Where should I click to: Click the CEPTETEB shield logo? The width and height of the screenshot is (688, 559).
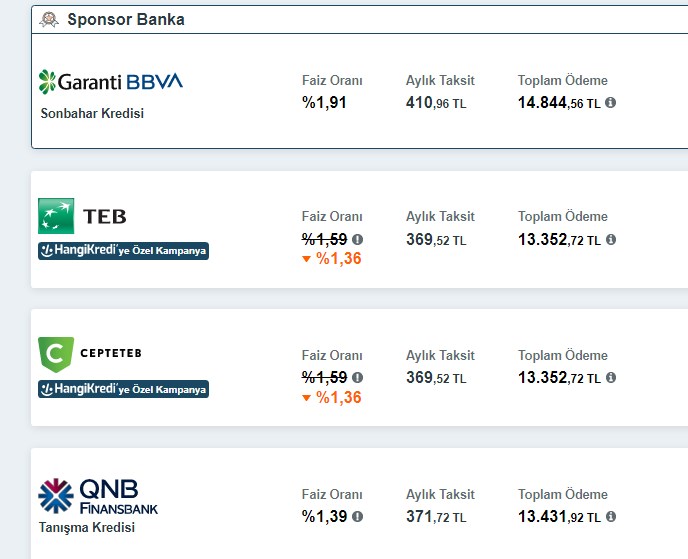tap(56, 354)
